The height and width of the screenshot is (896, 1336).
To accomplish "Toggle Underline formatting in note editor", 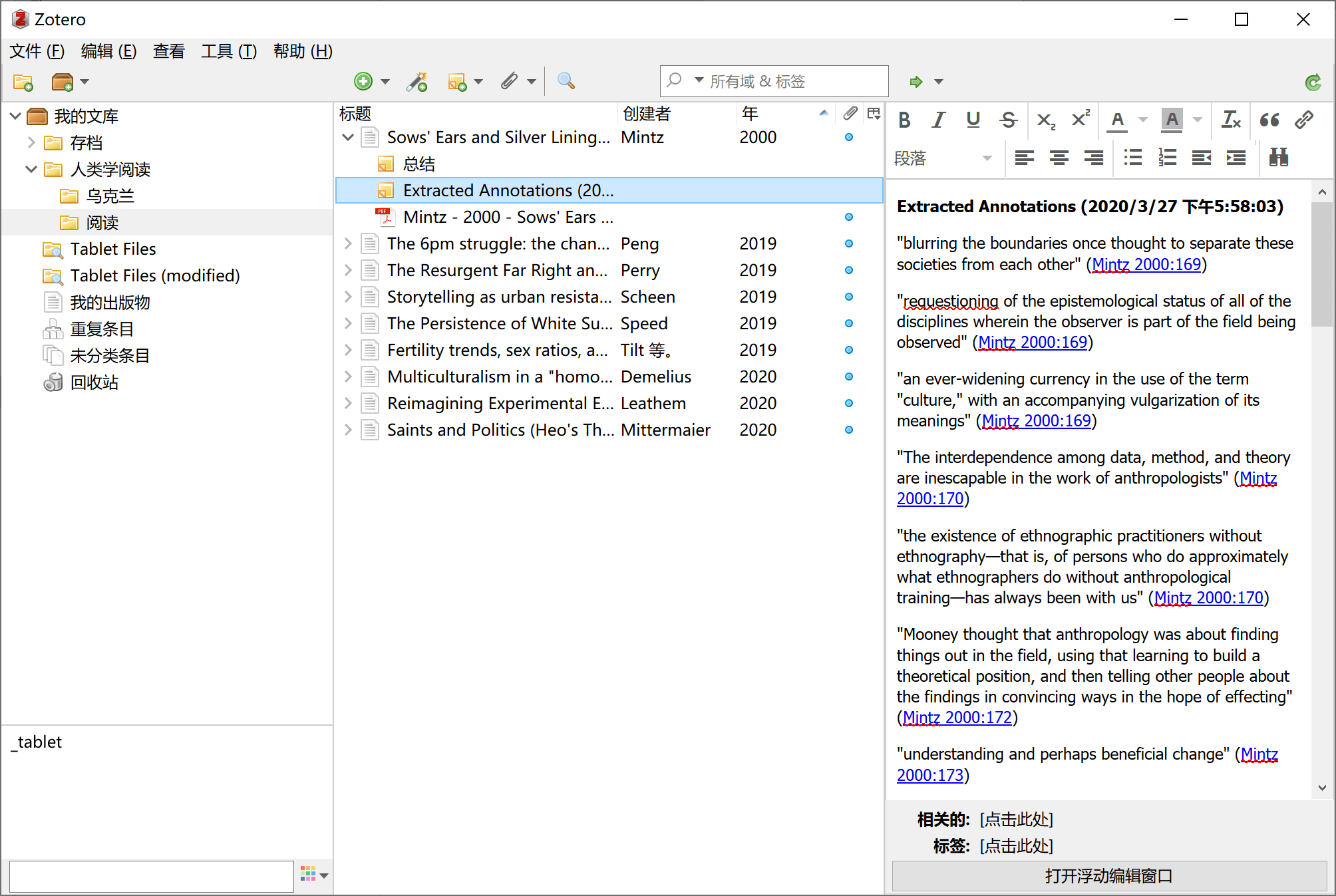I will pos(973,120).
